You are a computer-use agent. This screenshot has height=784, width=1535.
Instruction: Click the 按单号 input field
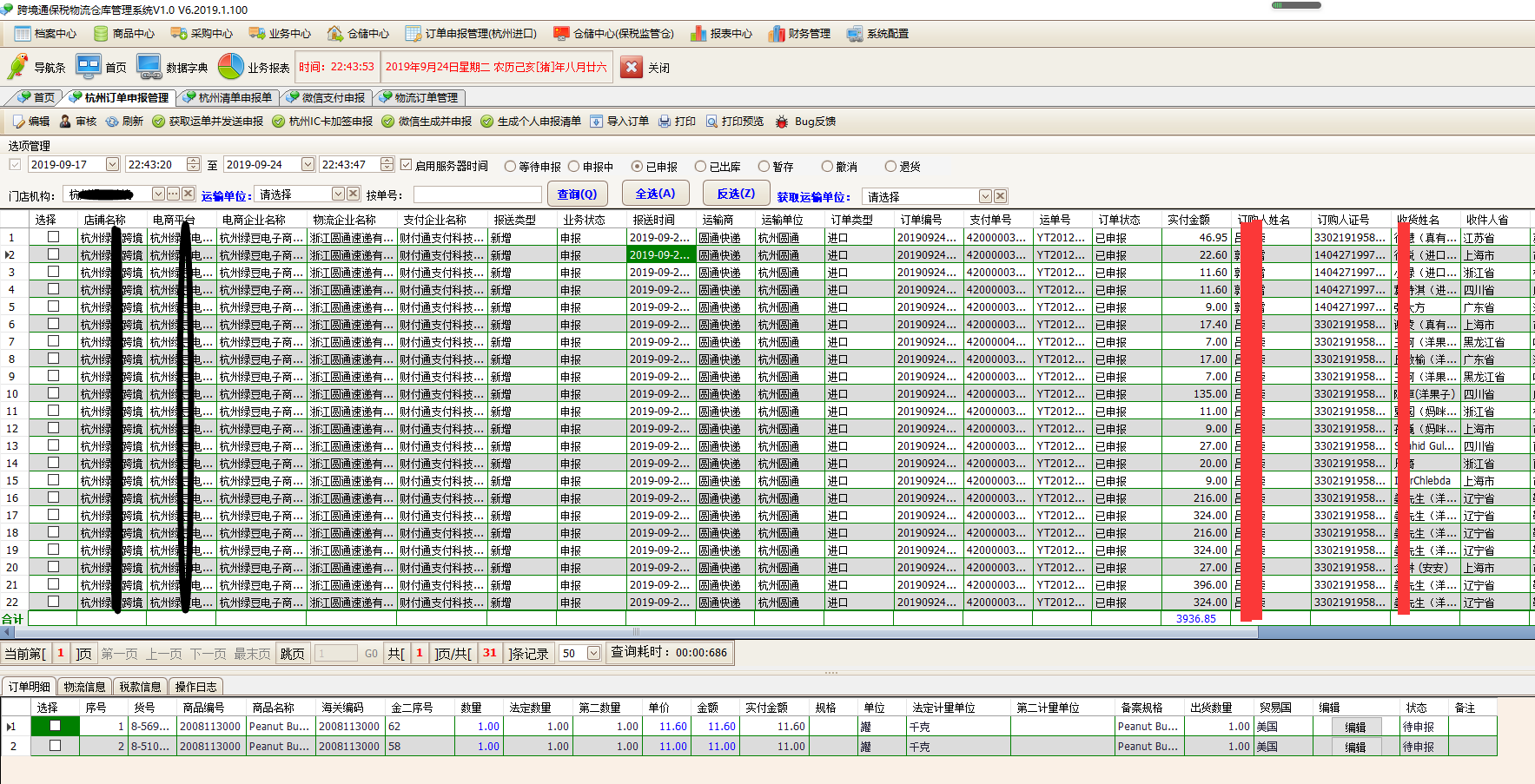tap(477, 195)
